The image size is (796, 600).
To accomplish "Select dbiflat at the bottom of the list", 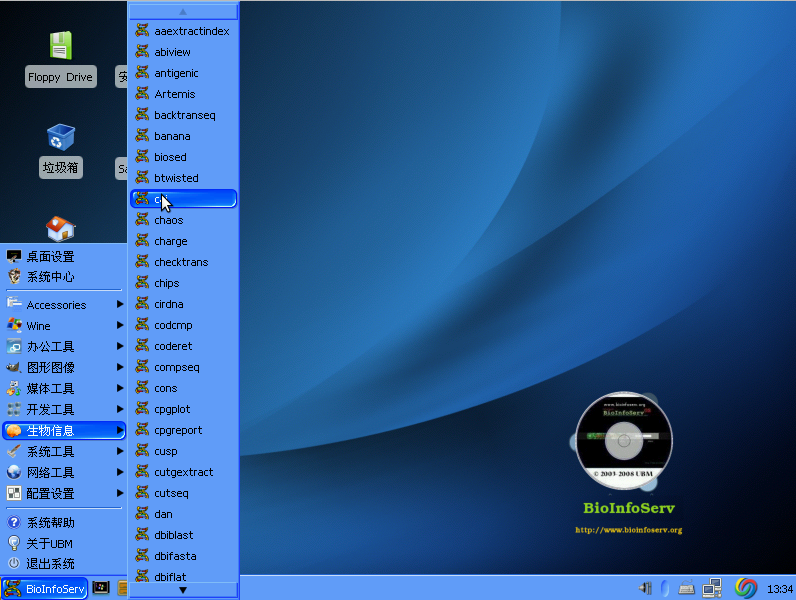I will click(183, 577).
